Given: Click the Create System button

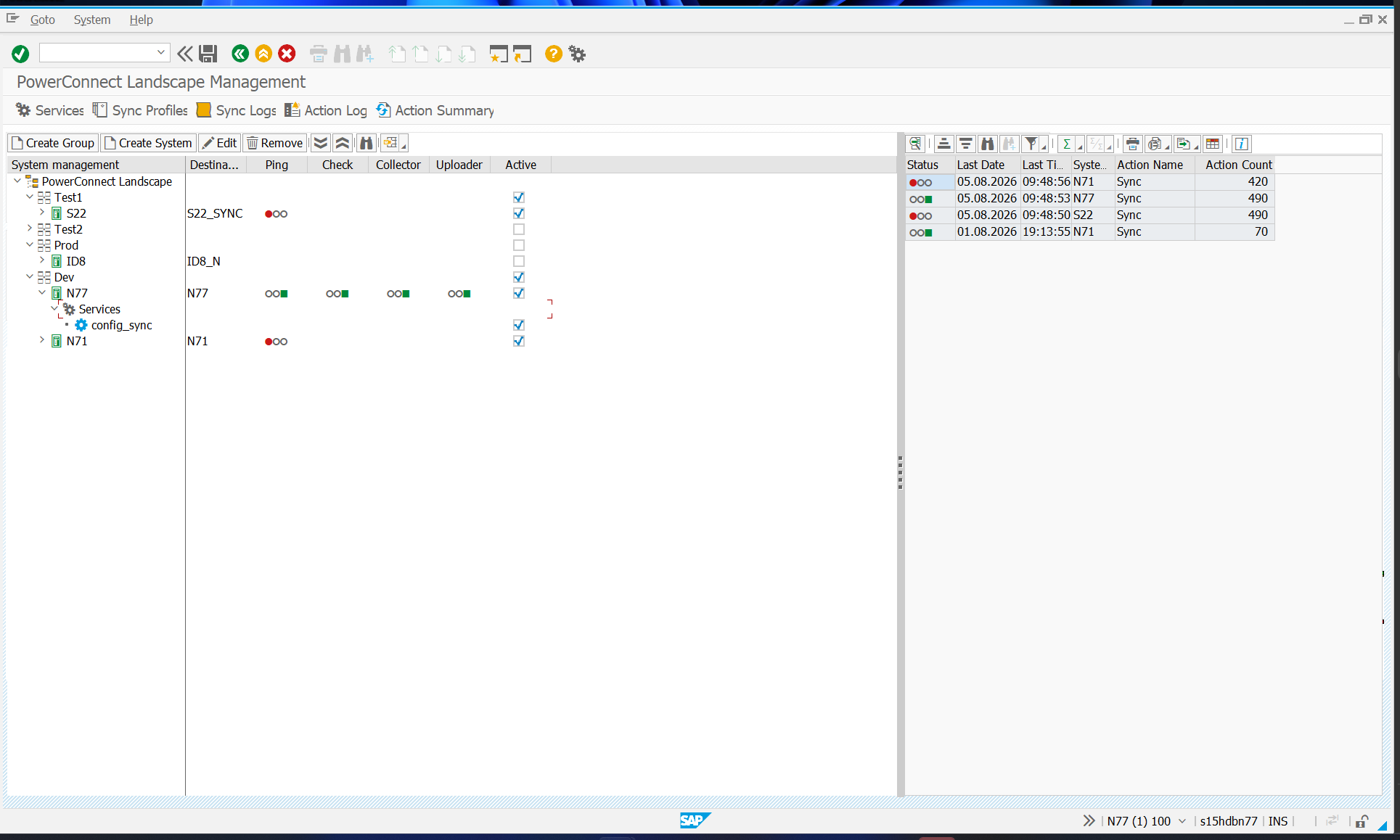Looking at the screenshot, I should (x=149, y=143).
